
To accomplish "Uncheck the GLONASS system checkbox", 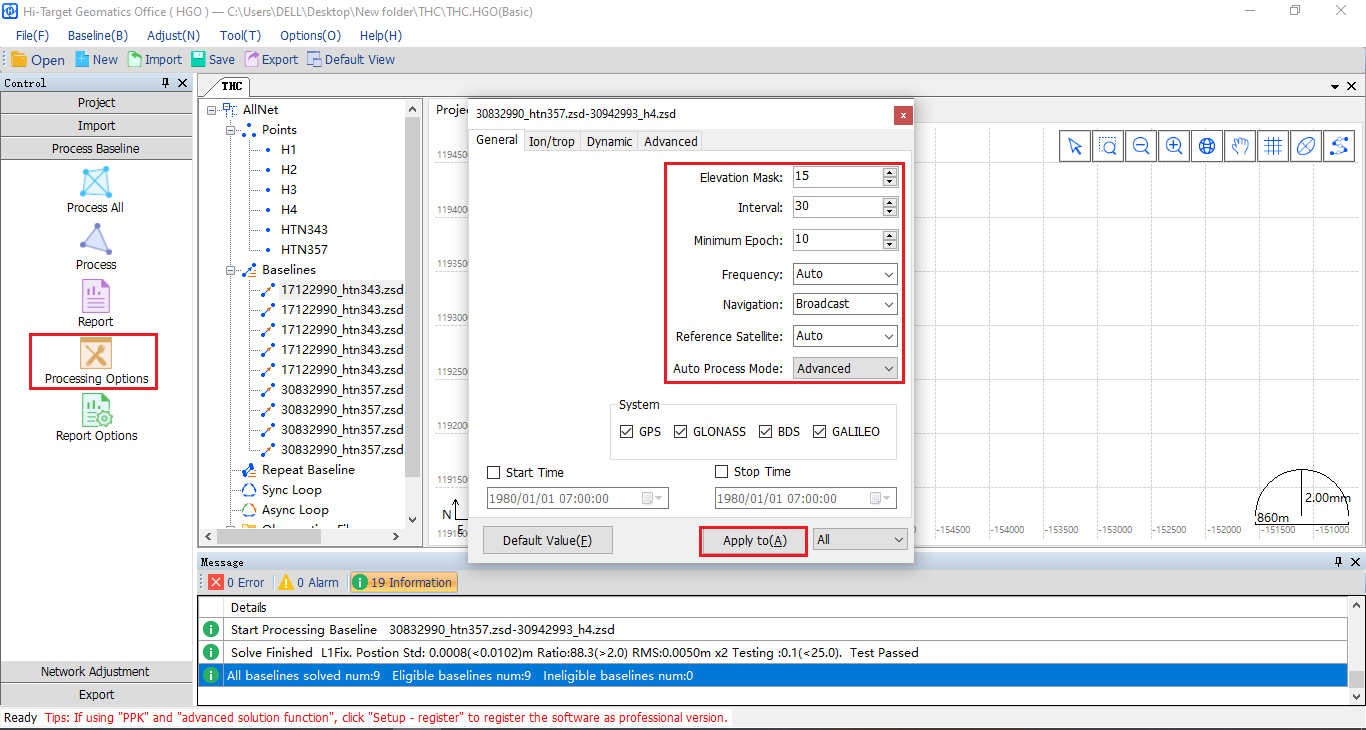I will (x=681, y=432).
